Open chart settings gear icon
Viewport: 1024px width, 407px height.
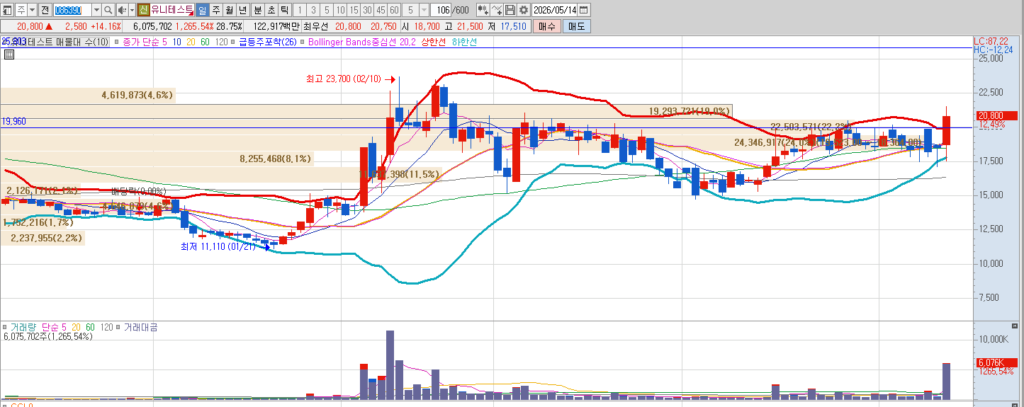[523, 10]
